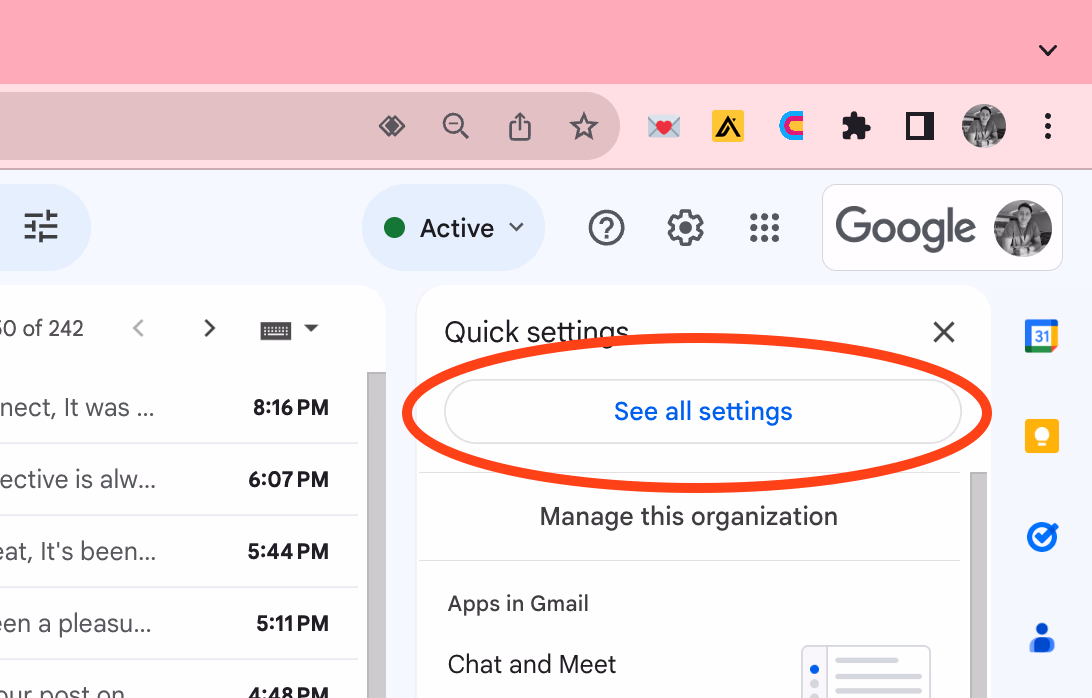Open Google Keep in side panel
1092x698 pixels.
(1042, 436)
